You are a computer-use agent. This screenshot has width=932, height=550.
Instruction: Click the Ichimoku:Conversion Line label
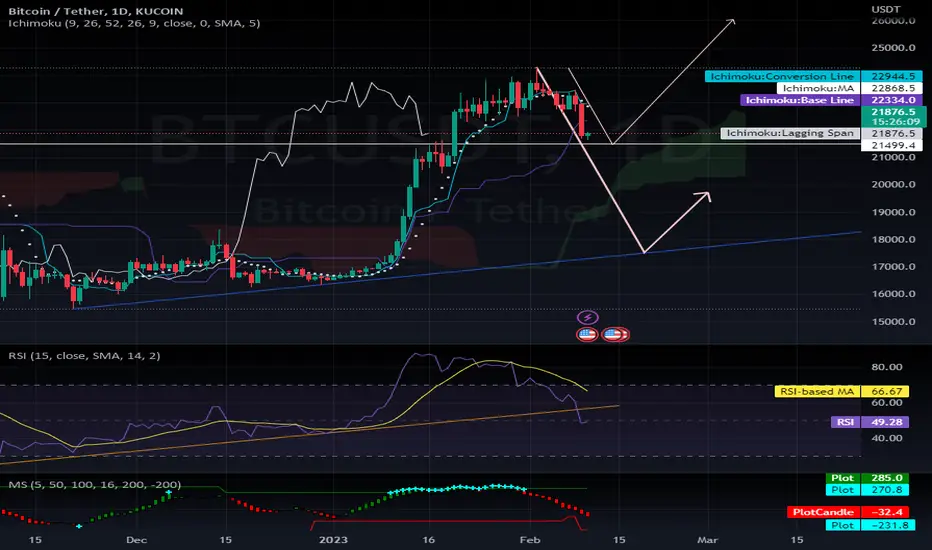[x=782, y=76]
